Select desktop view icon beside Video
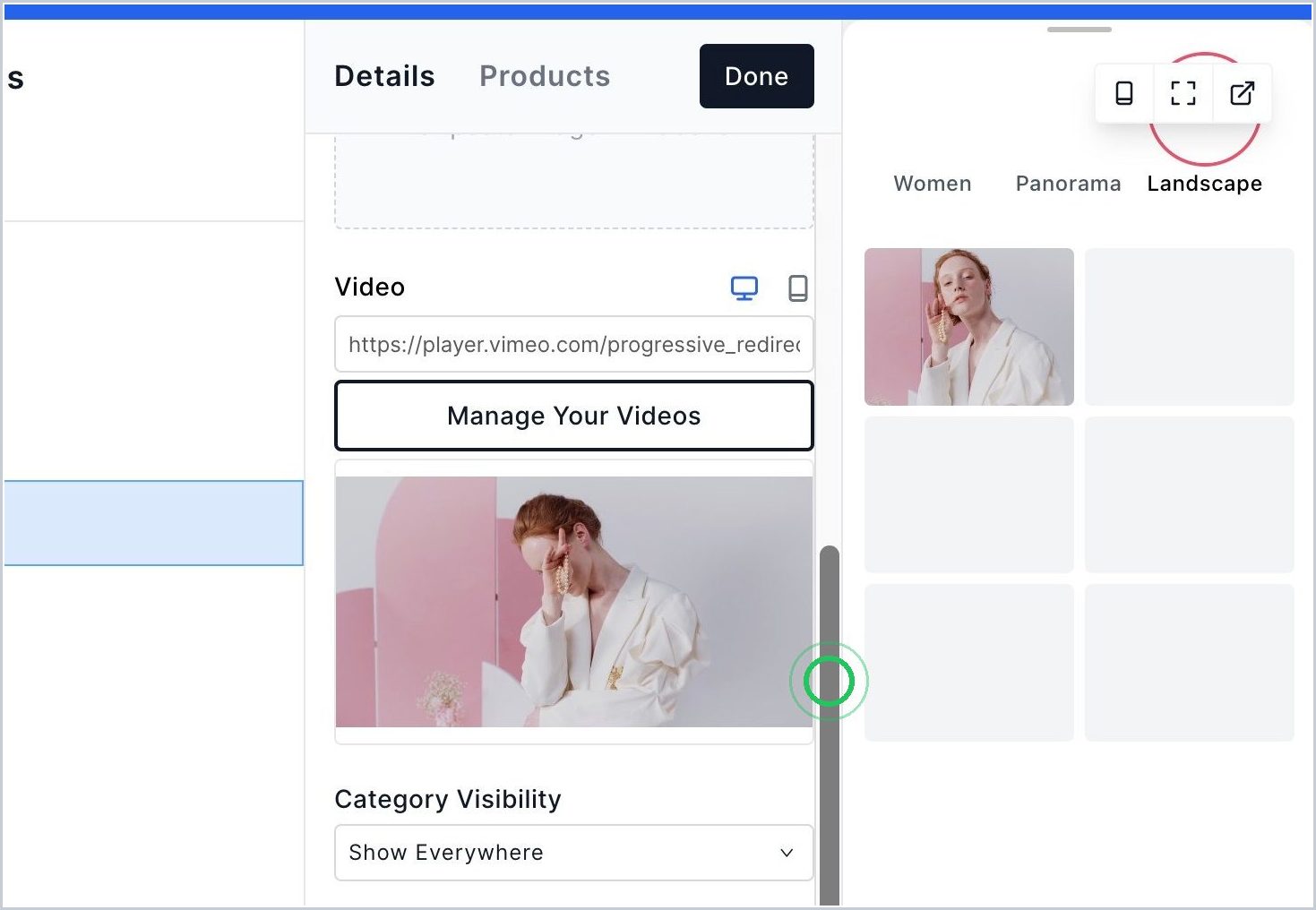The height and width of the screenshot is (910, 1316). click(744, 288)
